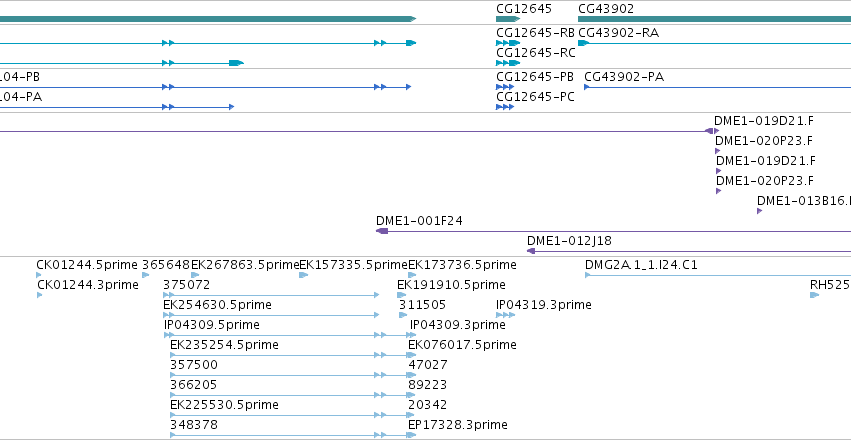Select the 357500 alignment label
The image size is (851, 440).
pos(194,365)
